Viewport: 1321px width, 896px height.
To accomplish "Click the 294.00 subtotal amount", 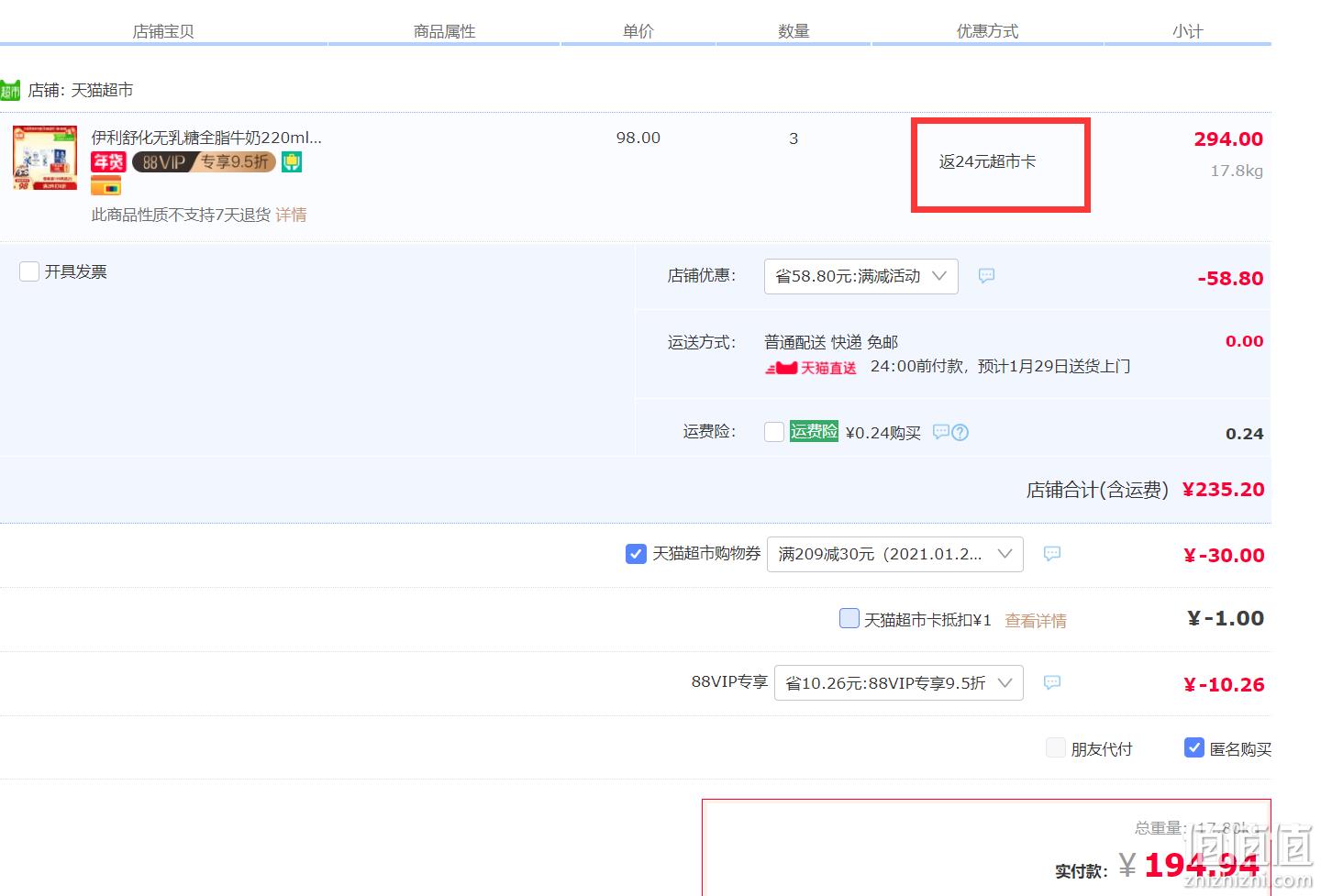I will pos(1228,139).
